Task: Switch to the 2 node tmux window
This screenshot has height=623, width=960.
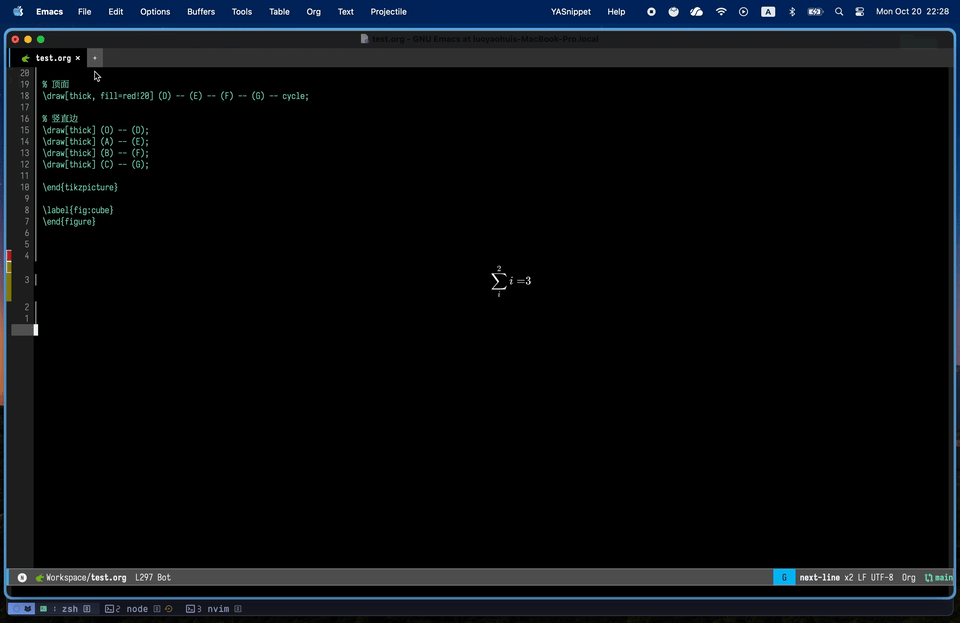Action: click(126, 608)
